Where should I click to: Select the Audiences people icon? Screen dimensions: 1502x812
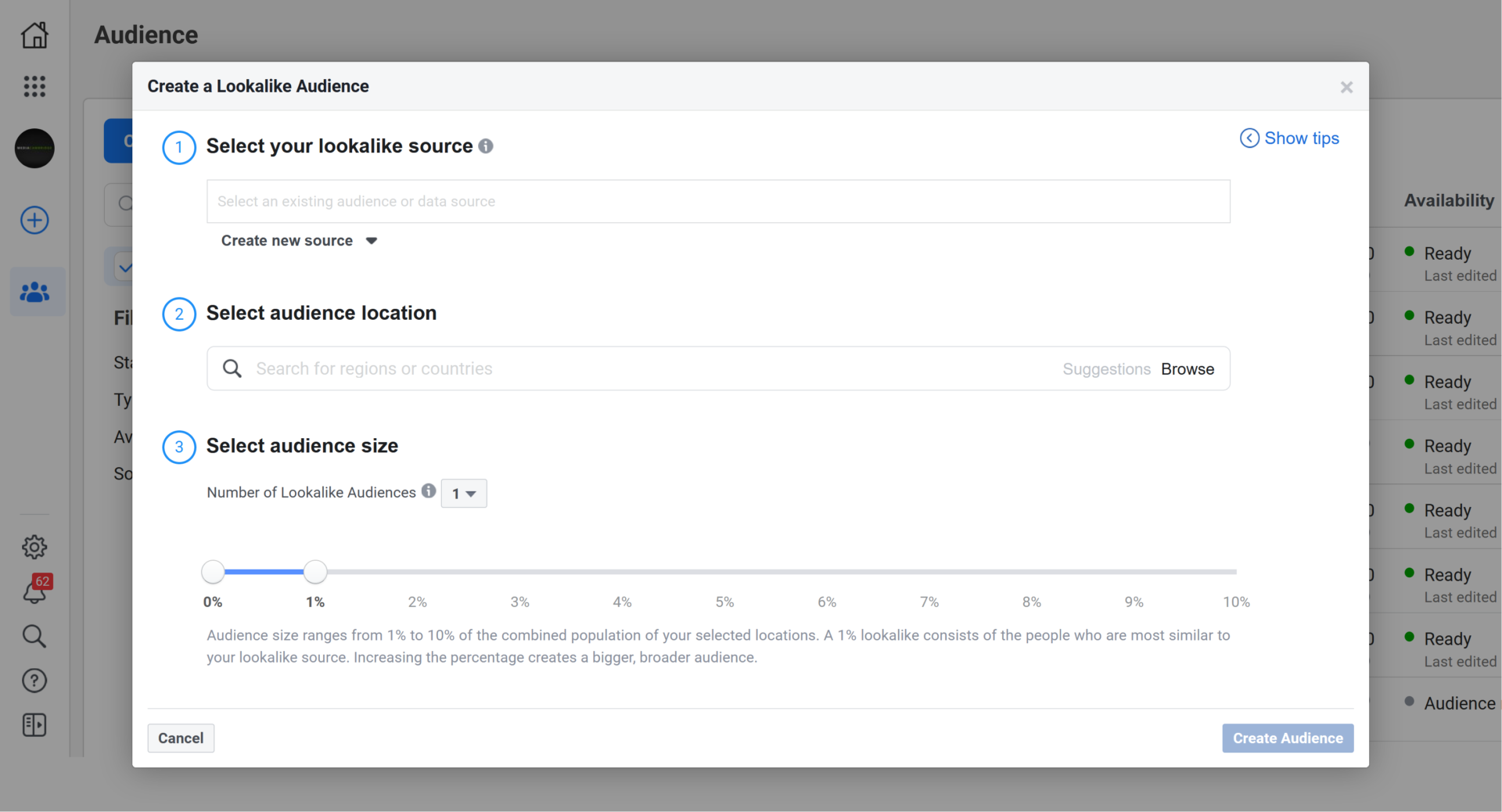point(34,293)
